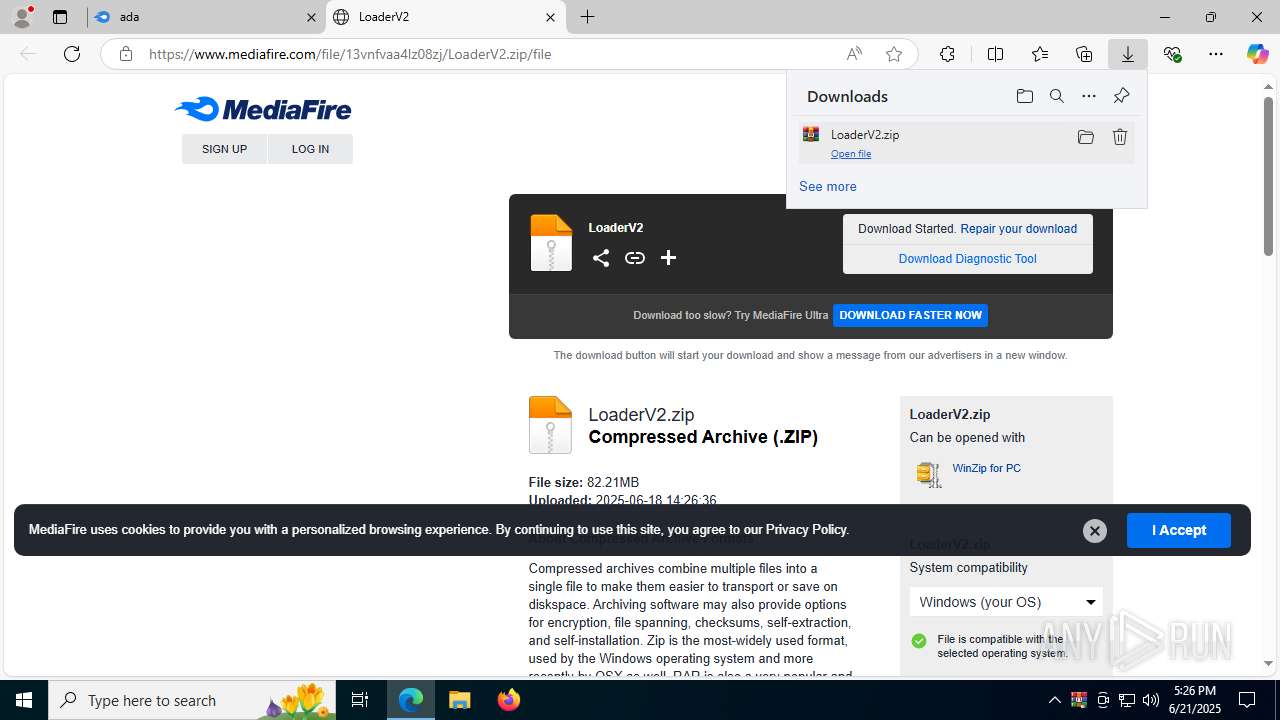
Task: Delete LoaderV2.zip download entry
Action: [1120, 137]
